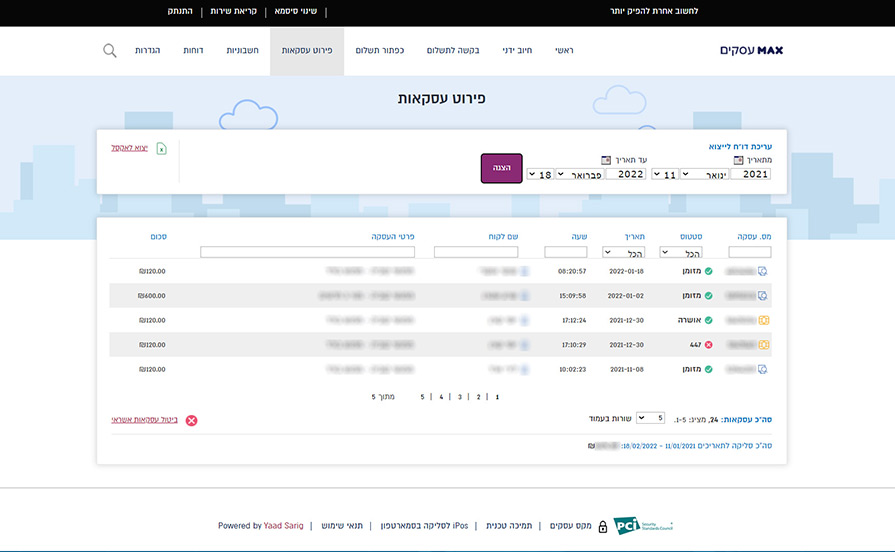The height and width of the screenshot is (552, 895).
Task: Open the סטטוס status filter dropdown
Action: point(683,252)
